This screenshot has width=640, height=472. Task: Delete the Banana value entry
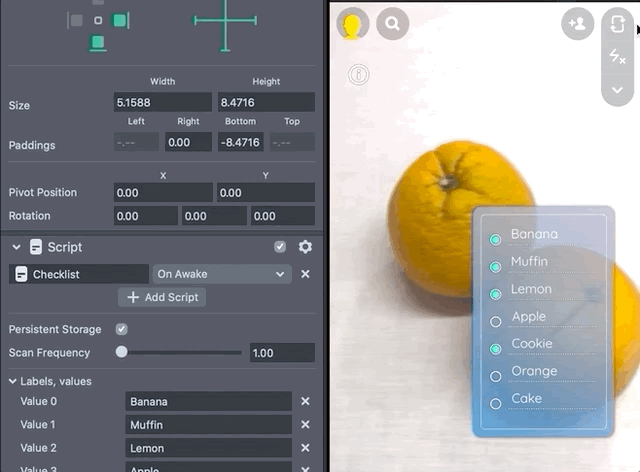click(x=305, y=402)
